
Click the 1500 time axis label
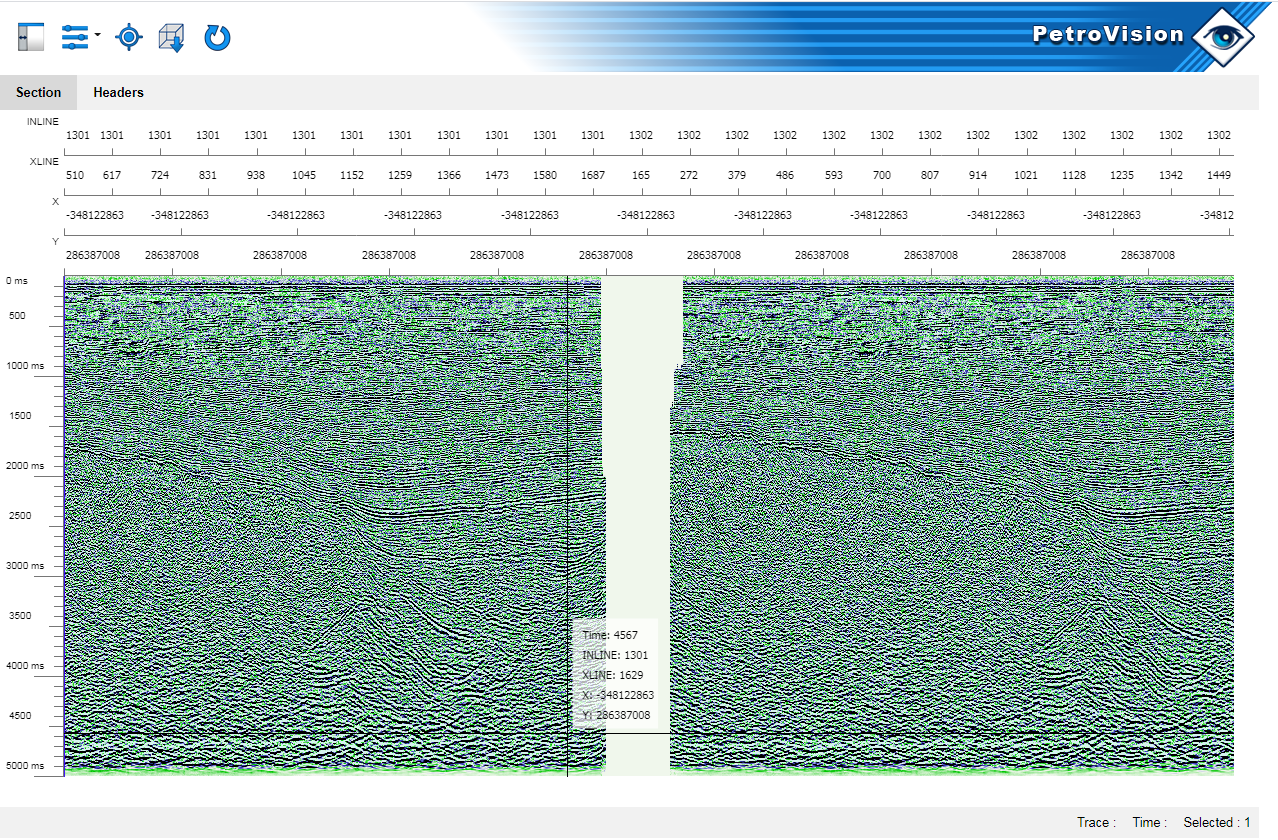pos(21,416)
